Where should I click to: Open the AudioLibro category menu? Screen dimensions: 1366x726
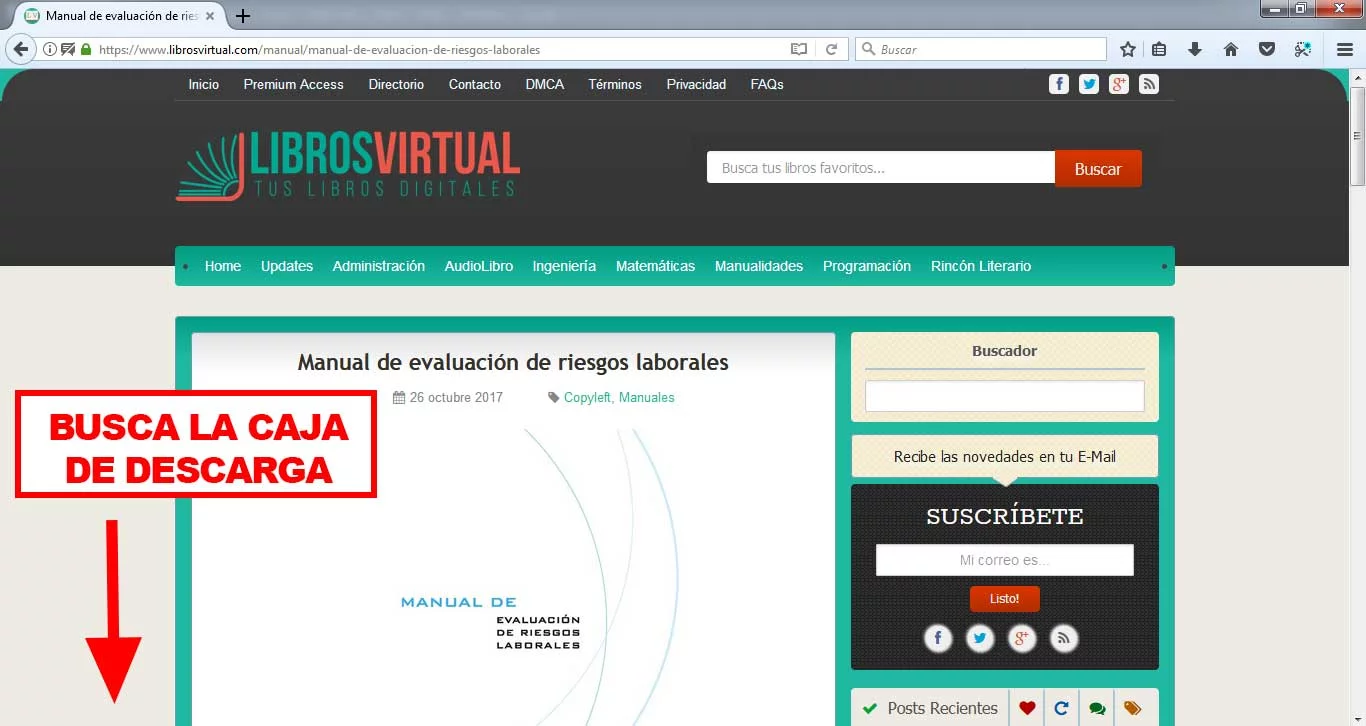(478, 266)
